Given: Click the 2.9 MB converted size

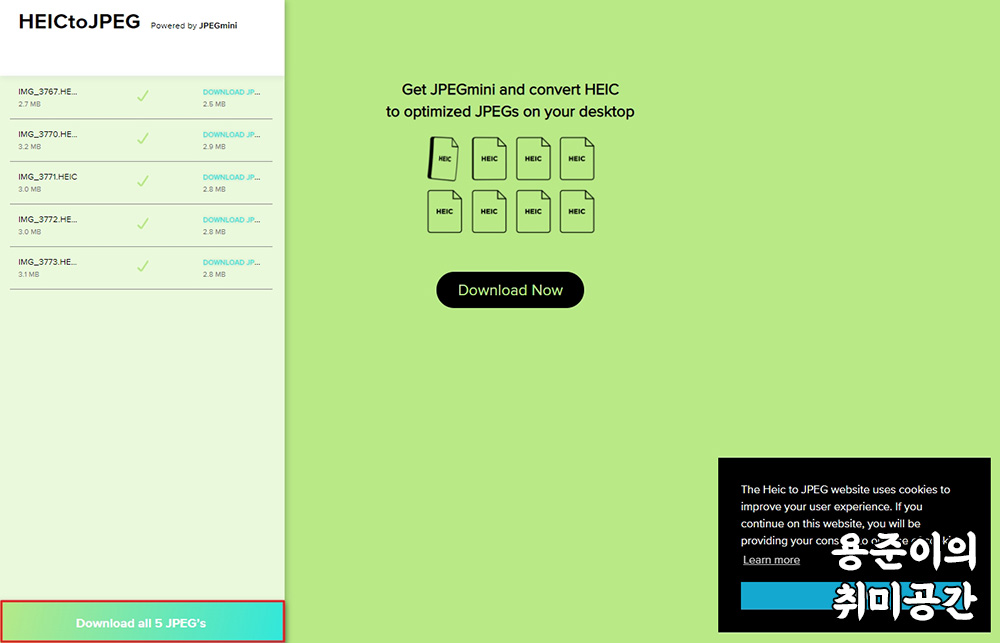Looking at the screenshot, I should (x=214, y=147).
